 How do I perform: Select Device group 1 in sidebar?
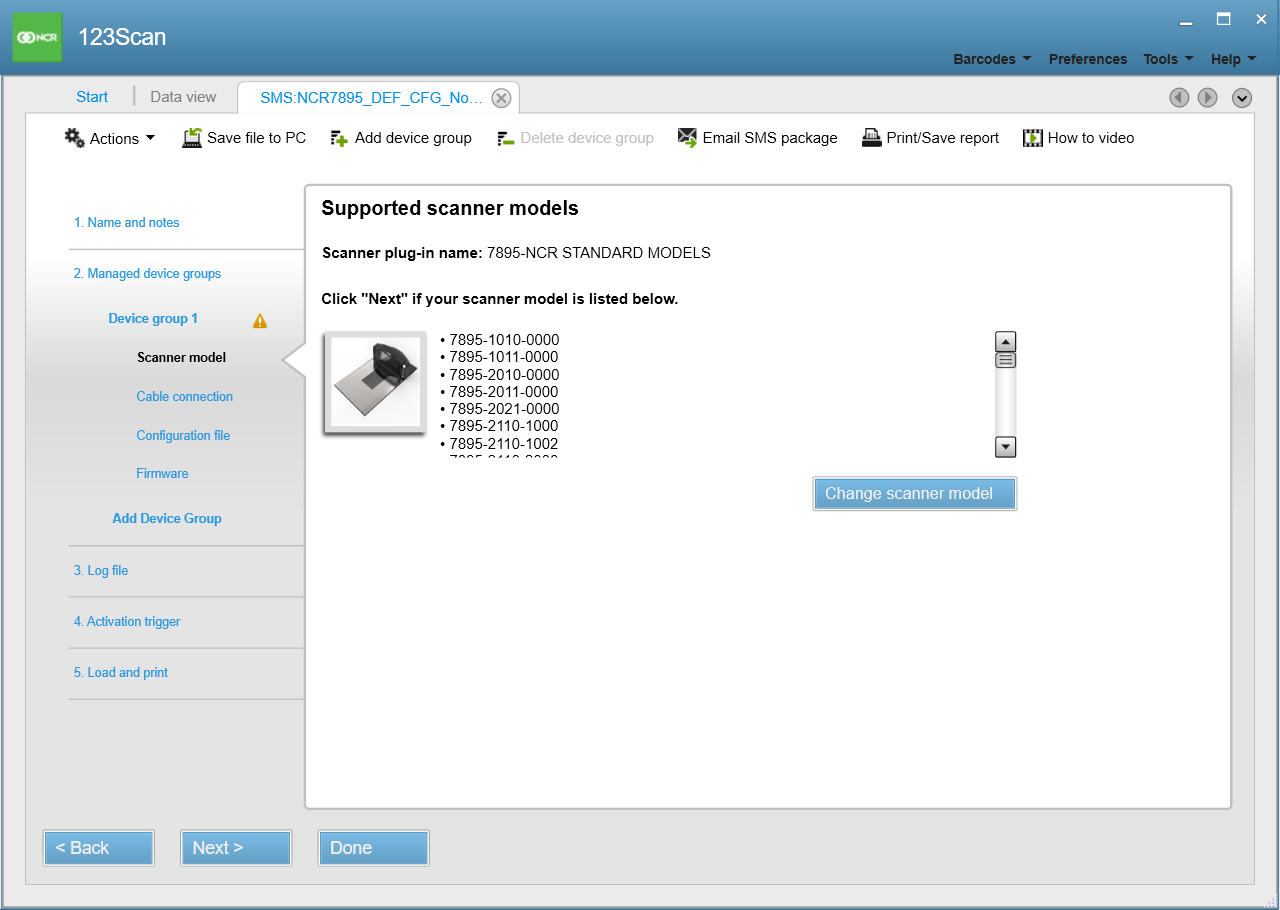click(x=153, y=319)
